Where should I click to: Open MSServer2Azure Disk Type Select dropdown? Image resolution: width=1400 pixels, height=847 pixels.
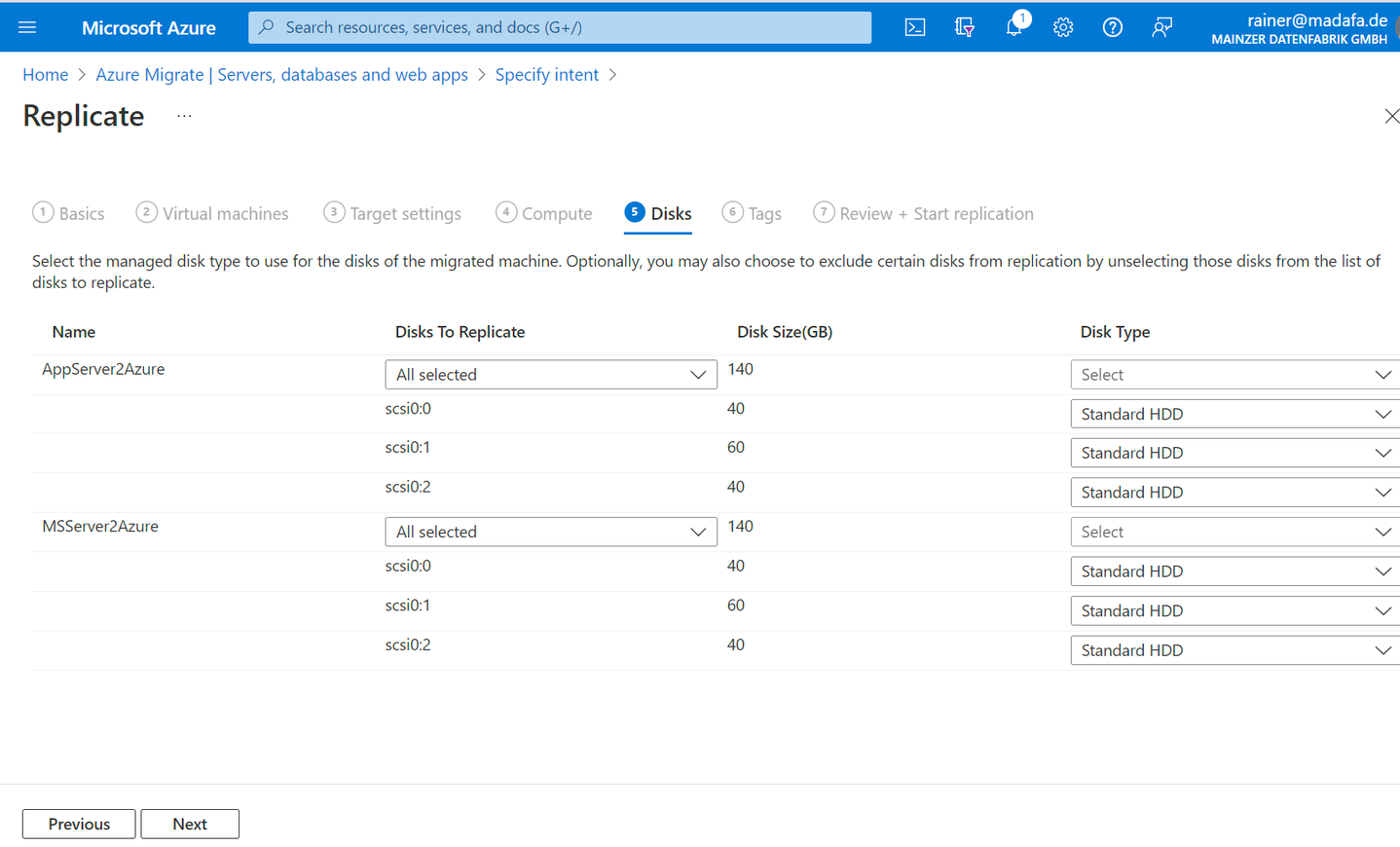pos(1235,532)
